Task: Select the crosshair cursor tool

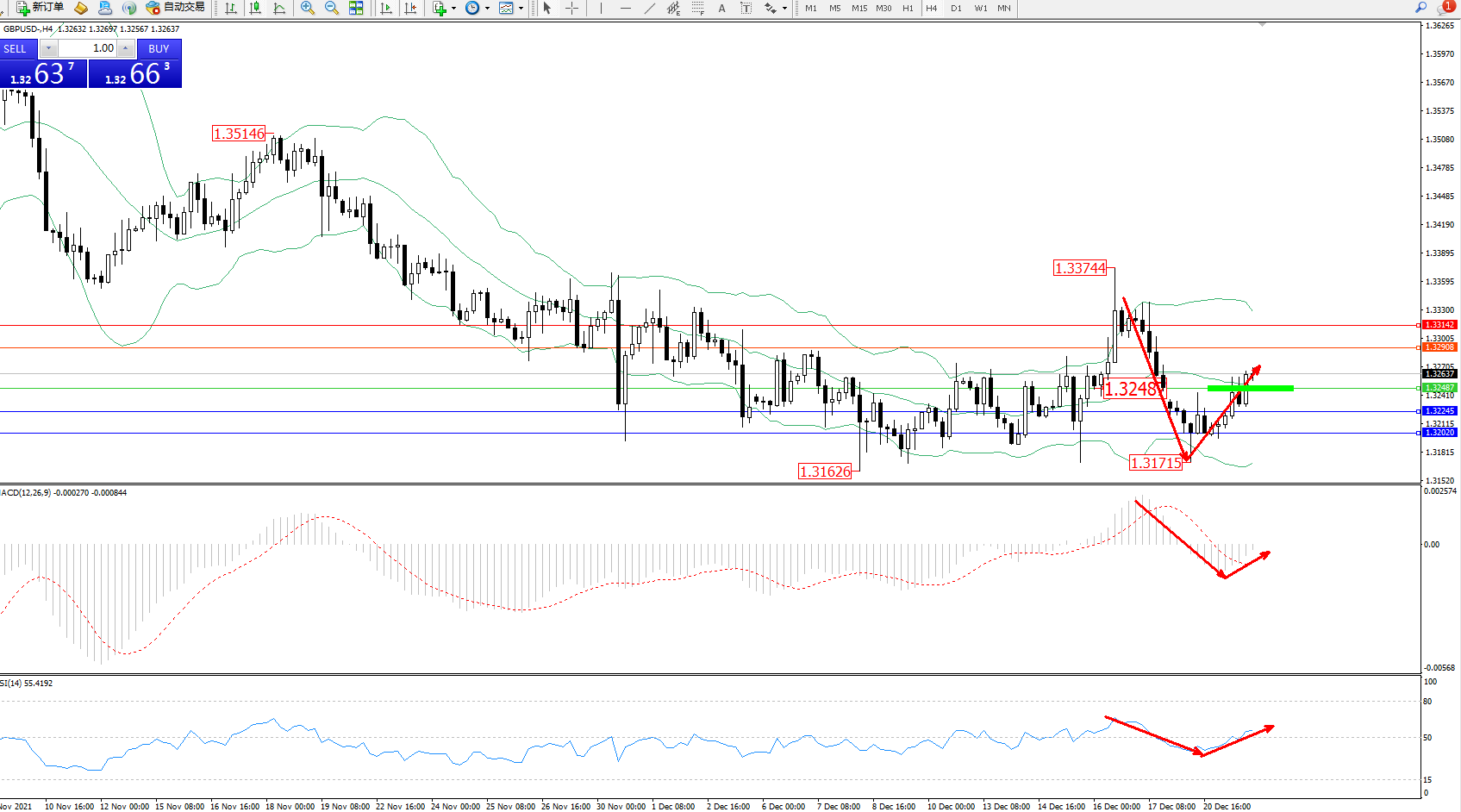Action: (571, 9)
